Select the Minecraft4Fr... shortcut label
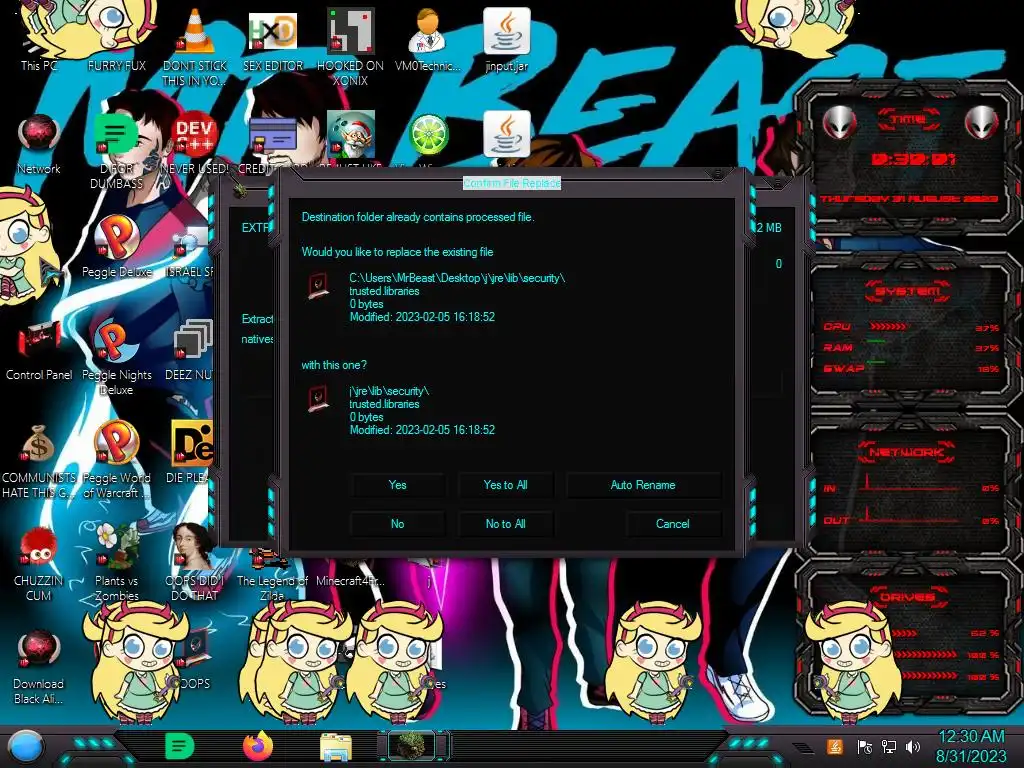1024x768 pixels. 350,581
